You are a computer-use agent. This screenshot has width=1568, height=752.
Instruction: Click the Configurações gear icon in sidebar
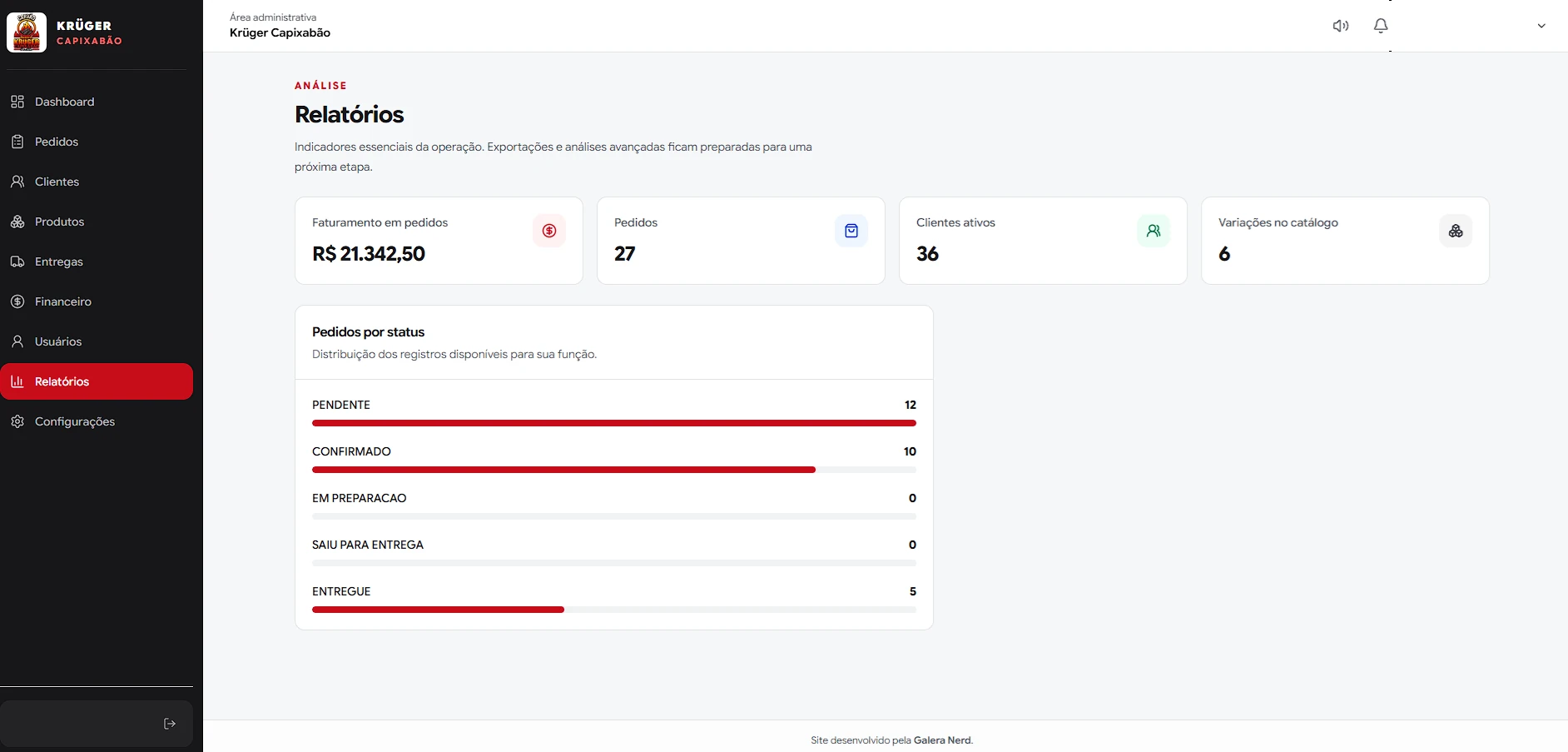pyautogui.click(x=17, y=421)
